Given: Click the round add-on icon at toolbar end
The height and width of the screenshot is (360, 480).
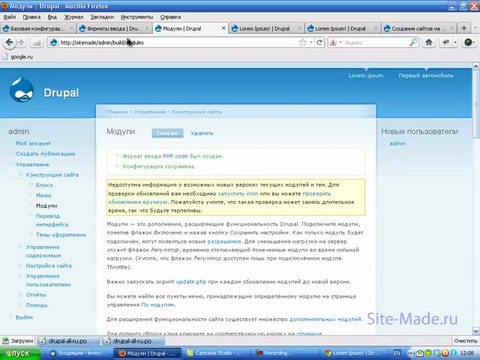Looking at the screenshot, I should click(x=469, y=42).
